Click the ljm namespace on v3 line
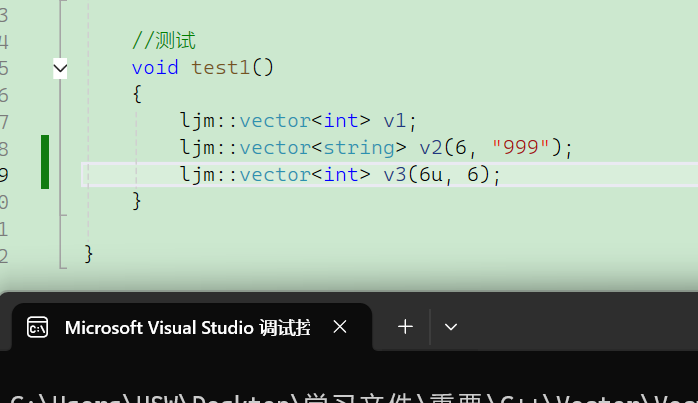 (198, 175)
